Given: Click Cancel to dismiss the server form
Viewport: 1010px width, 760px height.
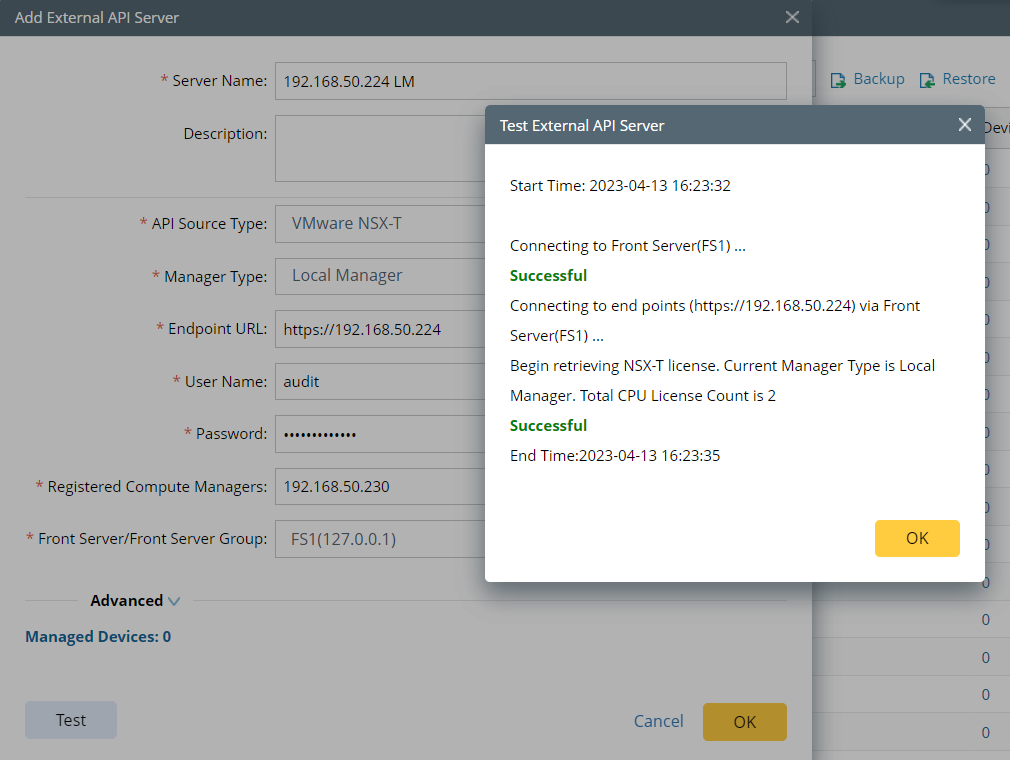Looking at the screenshot, I should [658, 721].
